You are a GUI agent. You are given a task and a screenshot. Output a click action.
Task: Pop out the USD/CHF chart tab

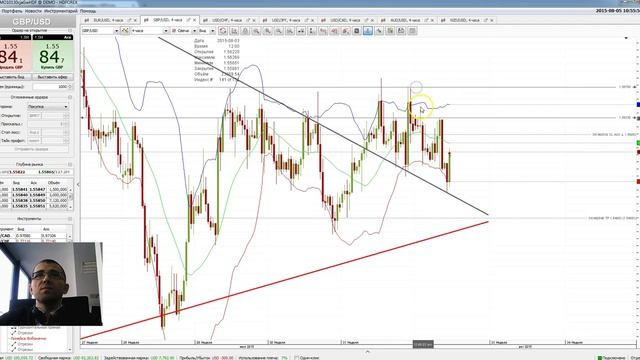coord(248,20)
